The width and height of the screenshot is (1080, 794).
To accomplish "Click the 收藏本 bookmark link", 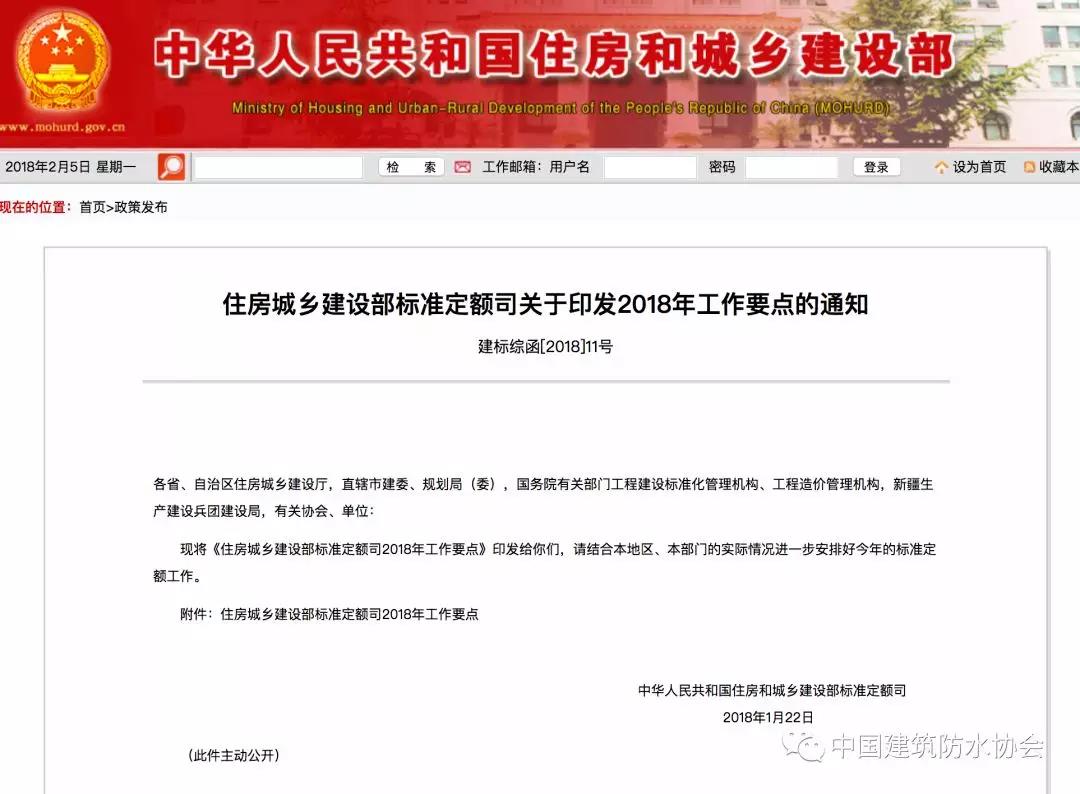I will click(x=1058, y=167).
